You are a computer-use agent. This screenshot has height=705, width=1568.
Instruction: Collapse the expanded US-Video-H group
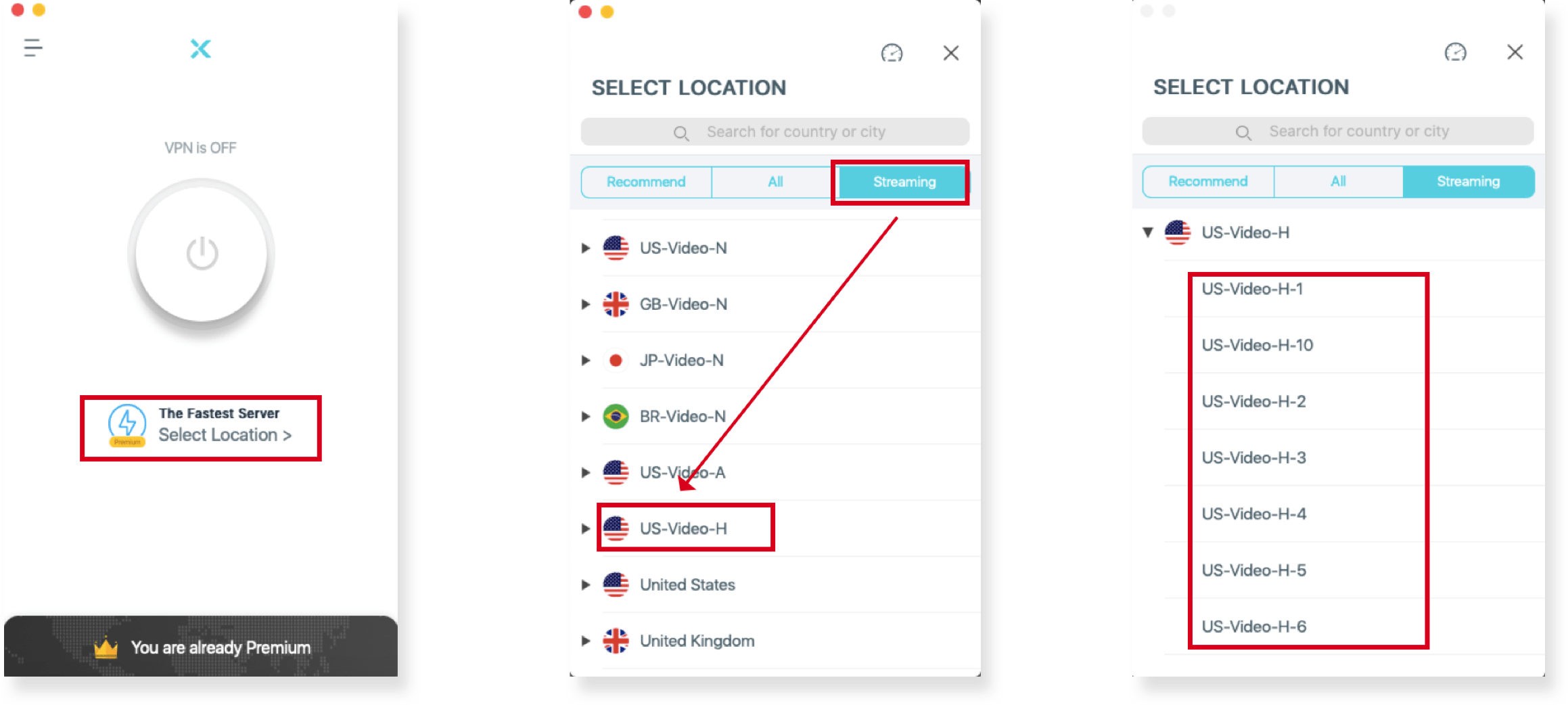(1148, 232)
